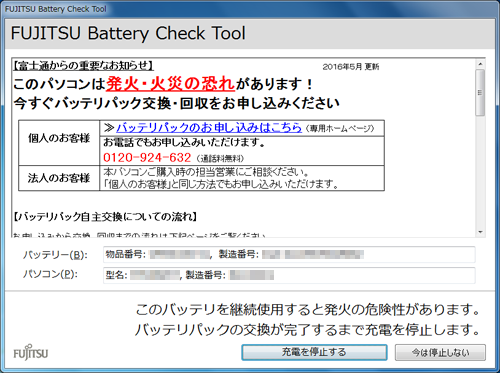The image size is (500, 373).
Task: Click the (専用ホームページ) note text
Action: (340, 128)
